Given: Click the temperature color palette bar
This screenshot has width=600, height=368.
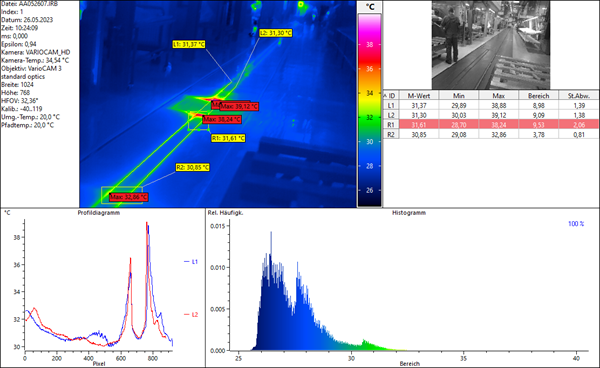Looking at the screenshot, I should pyautogui.click(x=370, y=111).
